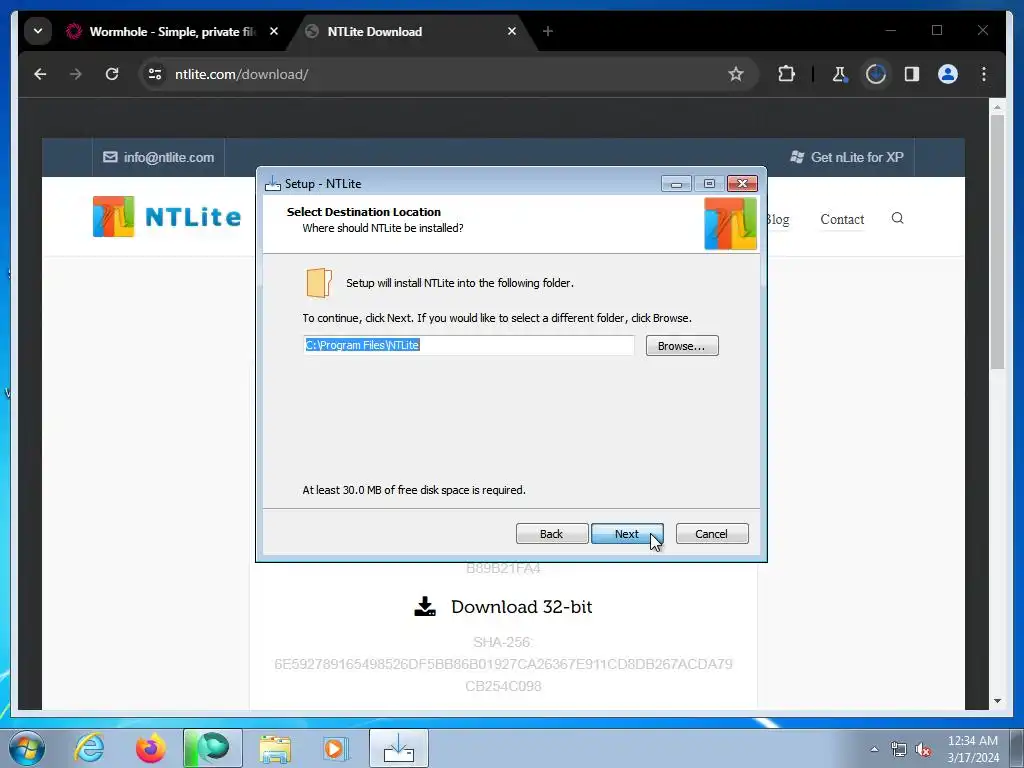Open a new browser tab
This screenshot has width=1024, height=768.
point(547,31)
